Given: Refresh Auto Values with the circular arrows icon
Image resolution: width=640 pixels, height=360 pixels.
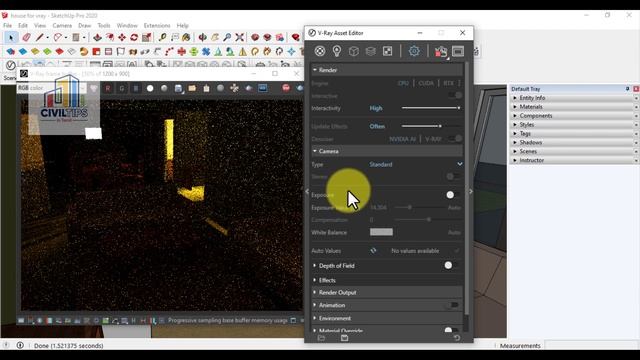Looking at the screenshot, I should pos(373,251).
